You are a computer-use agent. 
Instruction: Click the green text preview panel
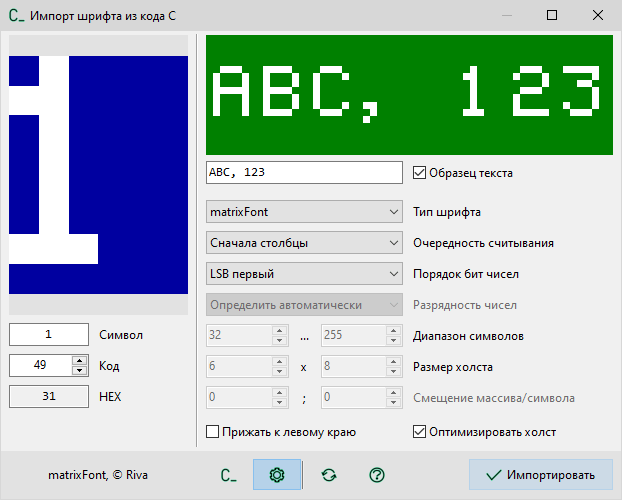(x=408, y=96)
